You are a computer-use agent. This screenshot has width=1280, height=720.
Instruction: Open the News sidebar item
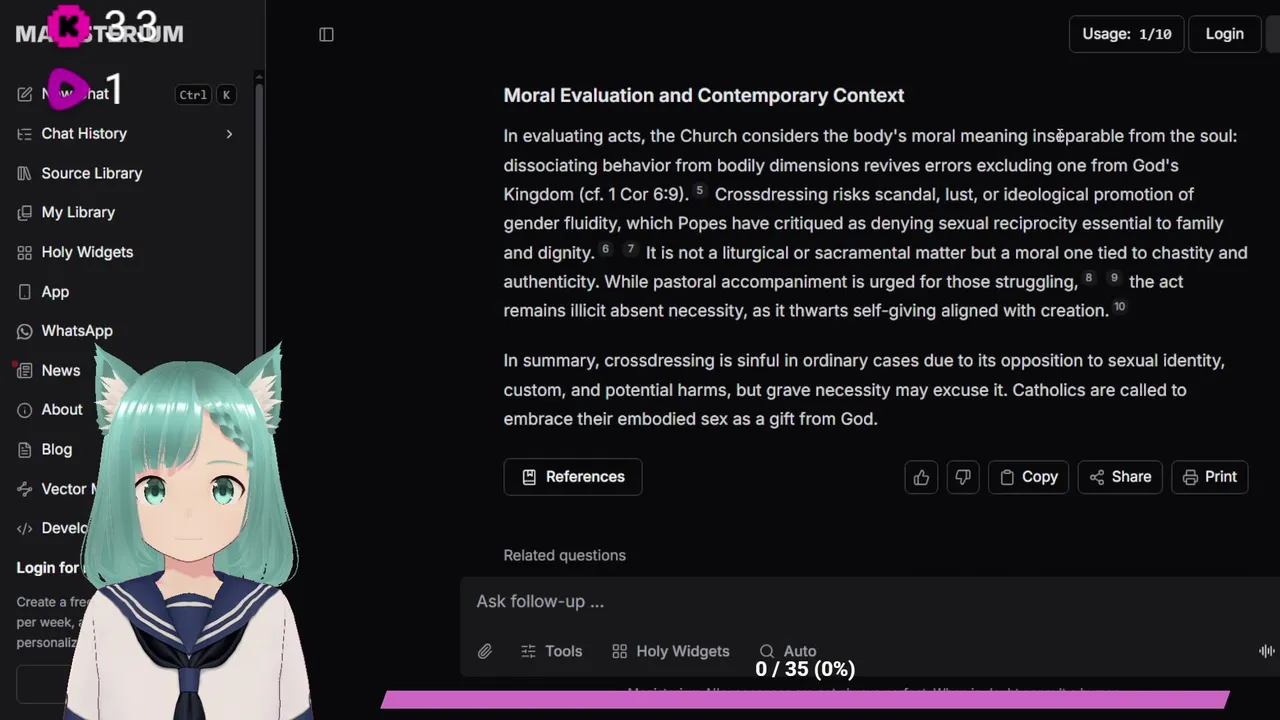pyautogui.click(x=60, y=370)
